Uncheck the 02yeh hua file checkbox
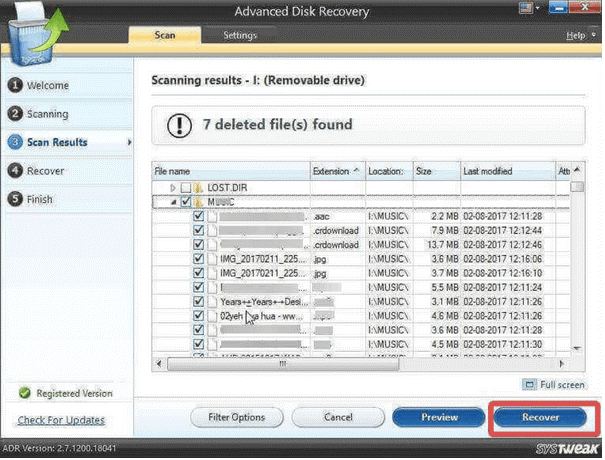This screenshot has height=460, width=605. click(198, 316)
